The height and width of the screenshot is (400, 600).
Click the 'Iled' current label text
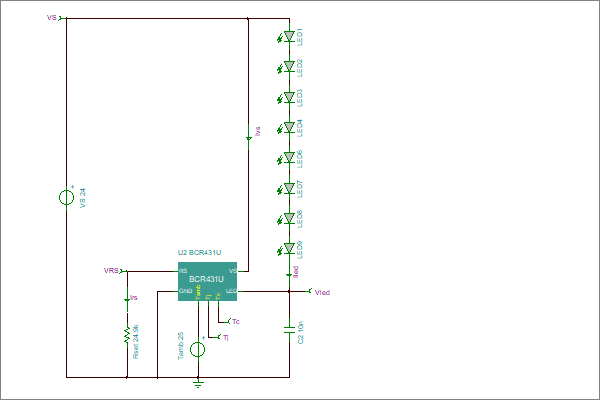click(x=295, y=272)
